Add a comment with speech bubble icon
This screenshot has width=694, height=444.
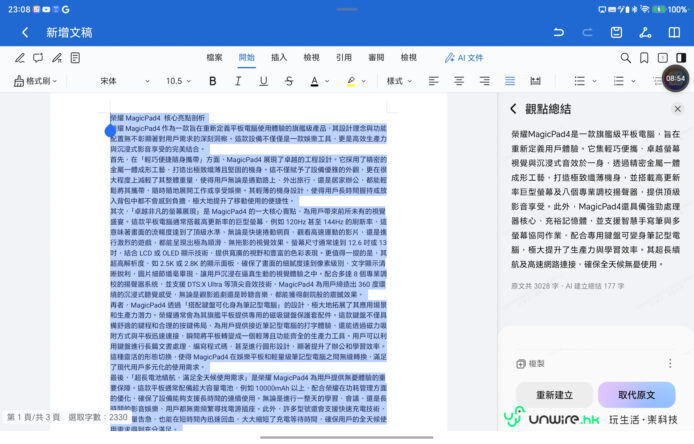coord(38,58)
